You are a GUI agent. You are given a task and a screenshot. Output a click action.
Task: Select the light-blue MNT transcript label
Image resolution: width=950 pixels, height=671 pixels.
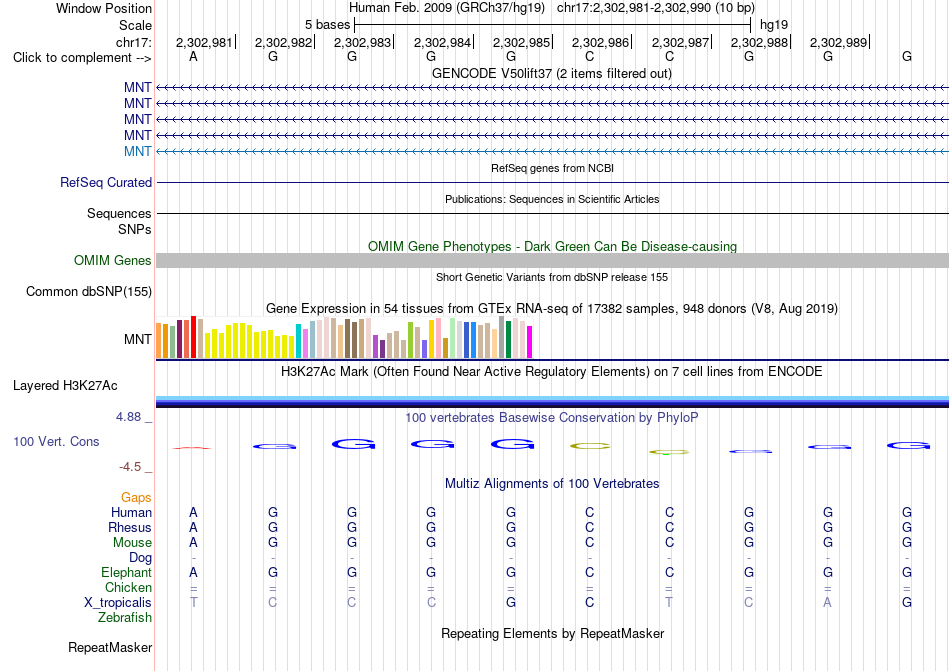click(138, 151)
